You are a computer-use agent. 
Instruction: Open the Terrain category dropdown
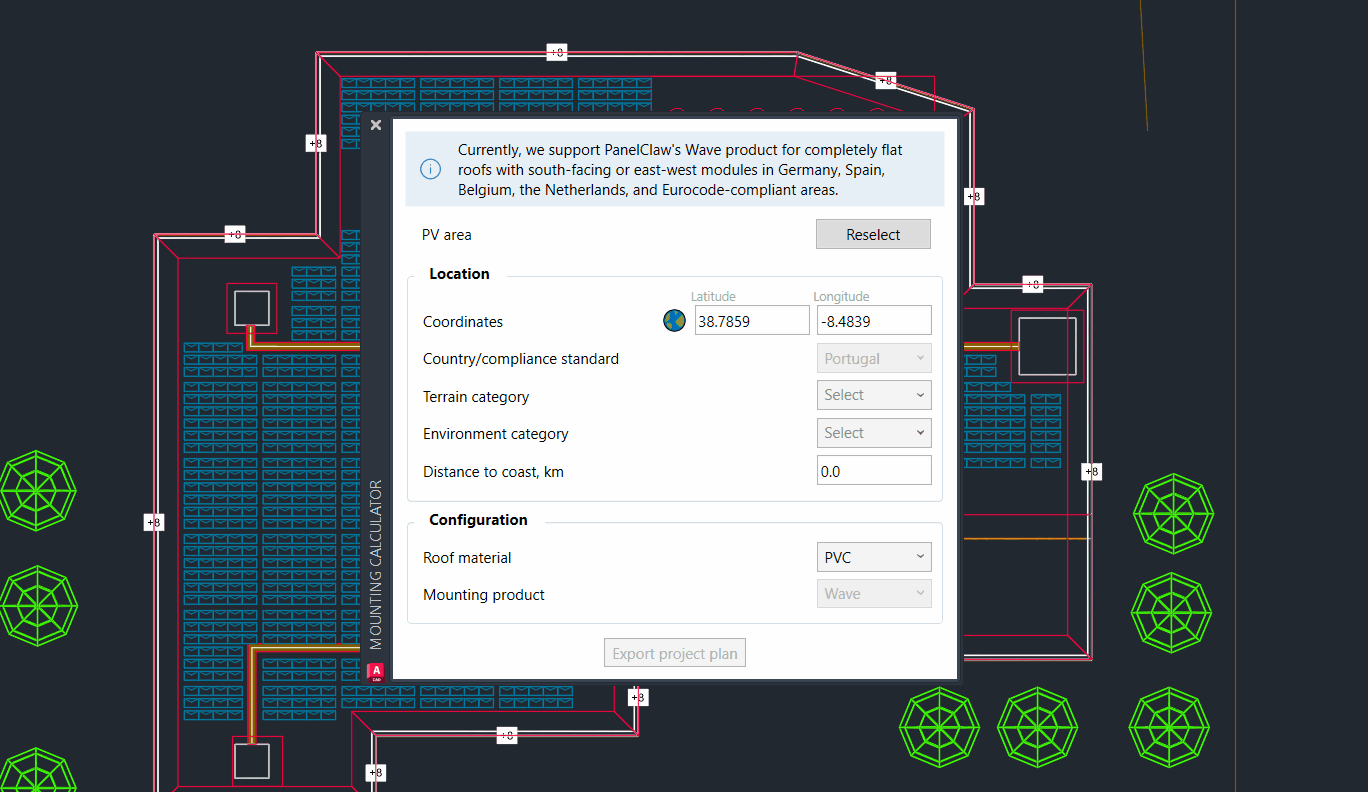[x=874, y=395]
